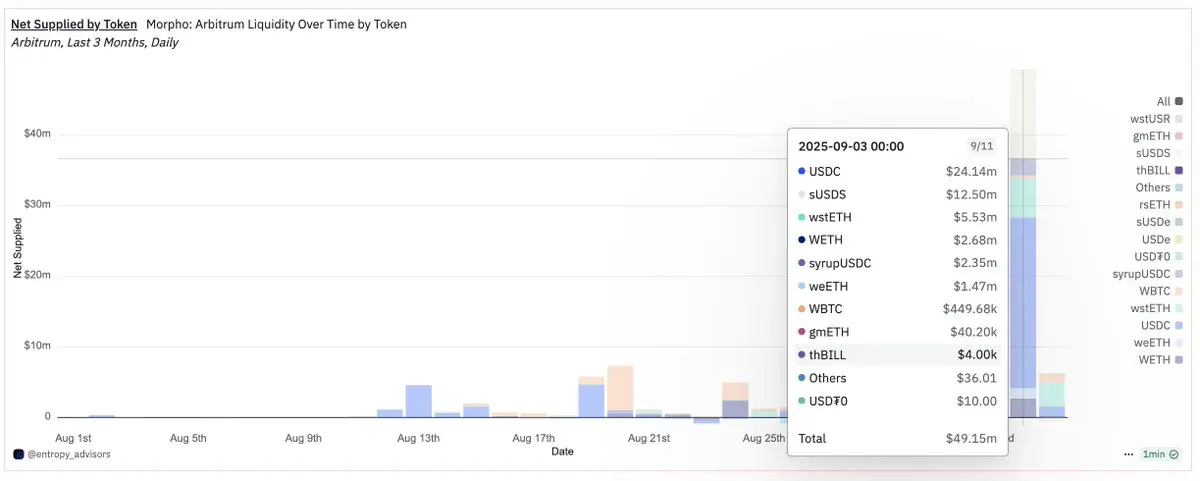Toggle wstUSR series in legend
The image size is (1200, 481).
point(1157,118)
